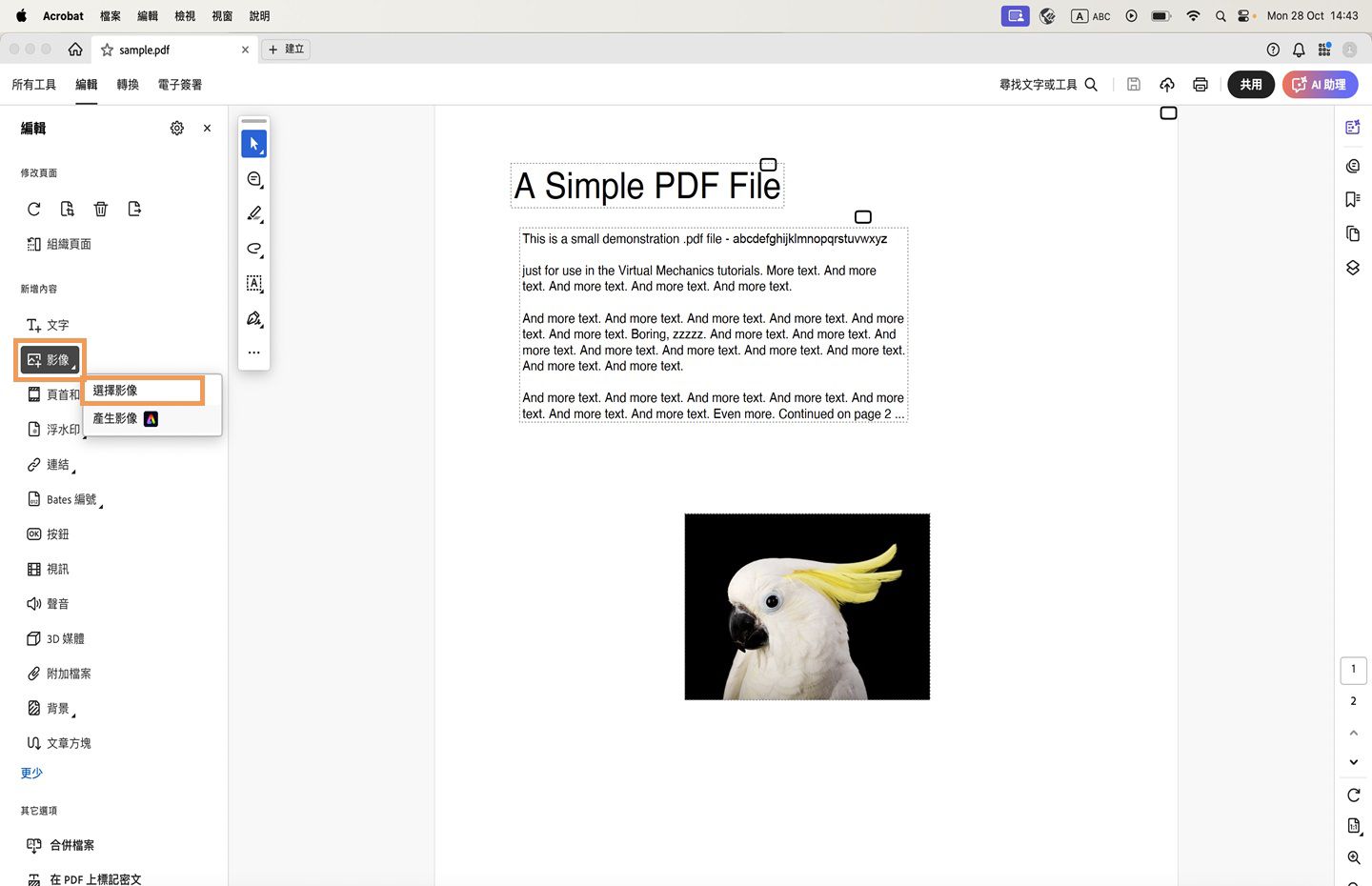Open the 更多 toolbar overflow menu
Viewport: 1372px width, 886px height.
[253, 352]
